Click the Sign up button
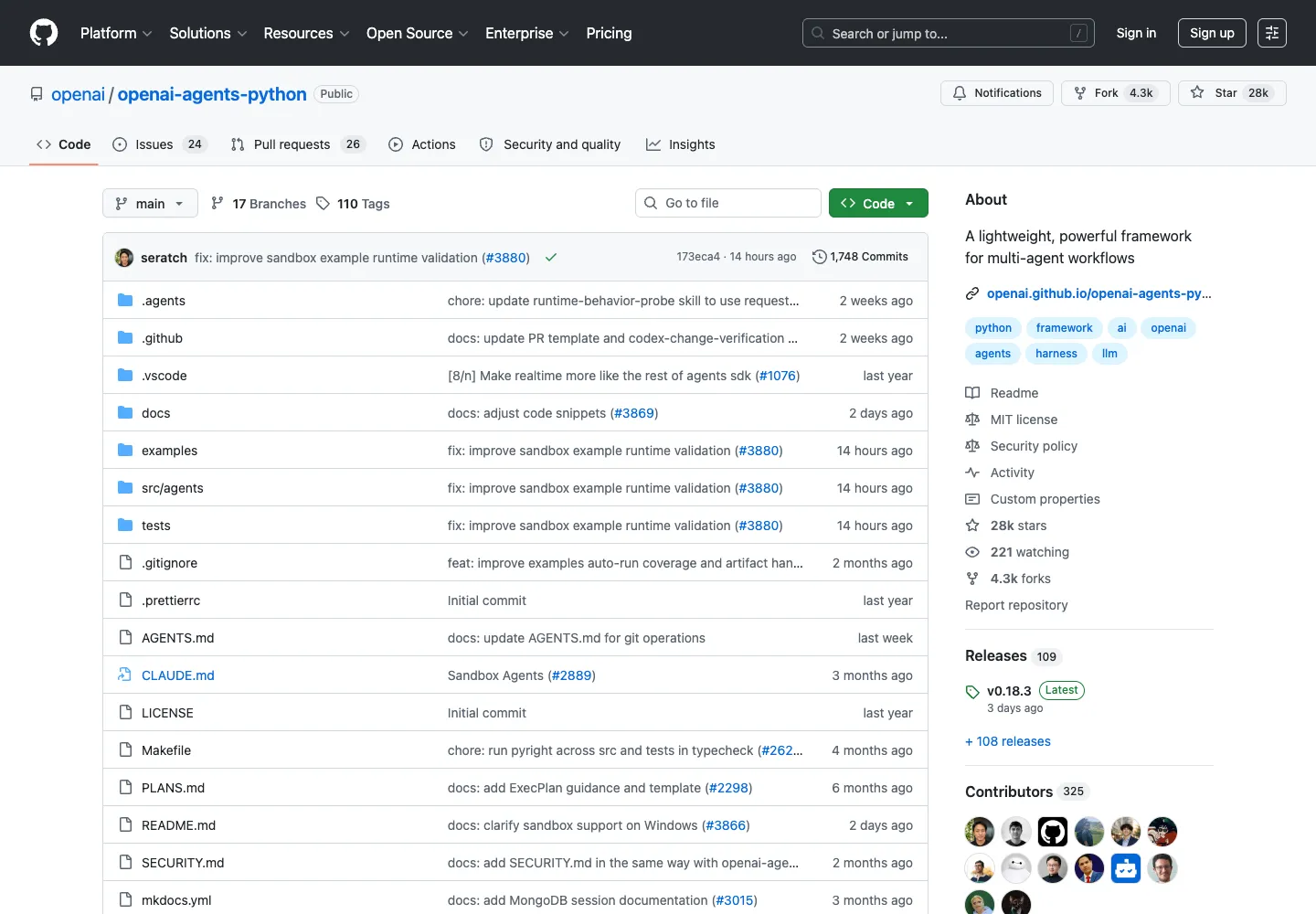The image size is (1316, 914). (x=1212, y=33)
